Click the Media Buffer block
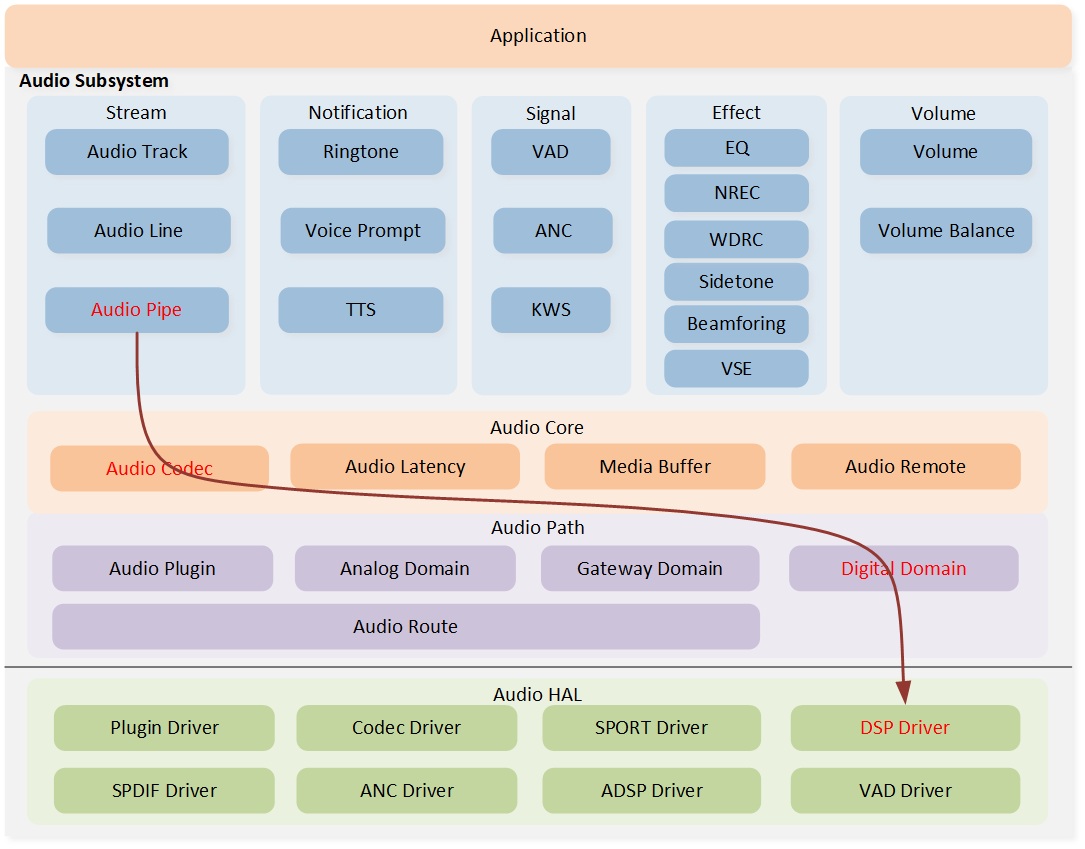Screen dimensions: 1085x849 (x=655, y=466)
